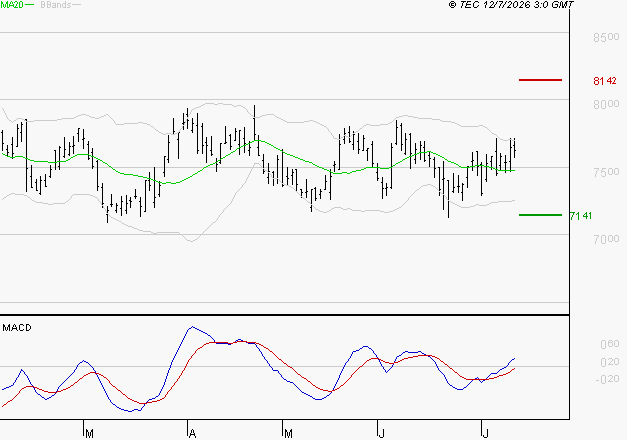
Task: Click the MACD 060 scale label
Action: tap(610, 344)
